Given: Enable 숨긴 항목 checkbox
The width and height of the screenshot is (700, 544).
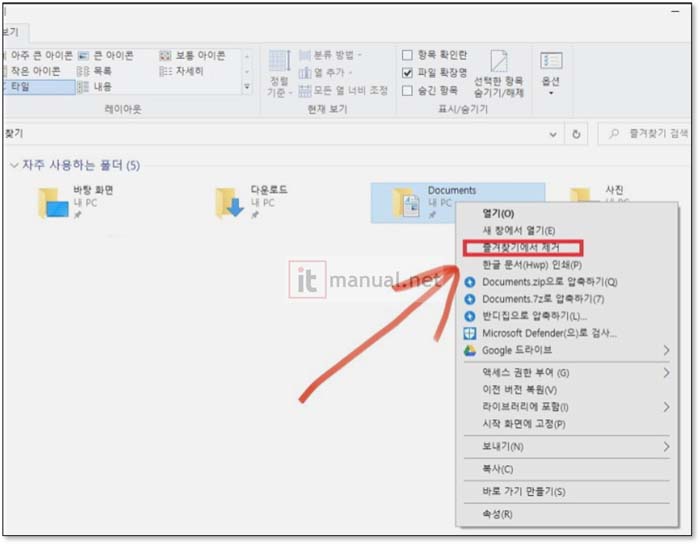Looking at the screenshot, I should 407,91.
